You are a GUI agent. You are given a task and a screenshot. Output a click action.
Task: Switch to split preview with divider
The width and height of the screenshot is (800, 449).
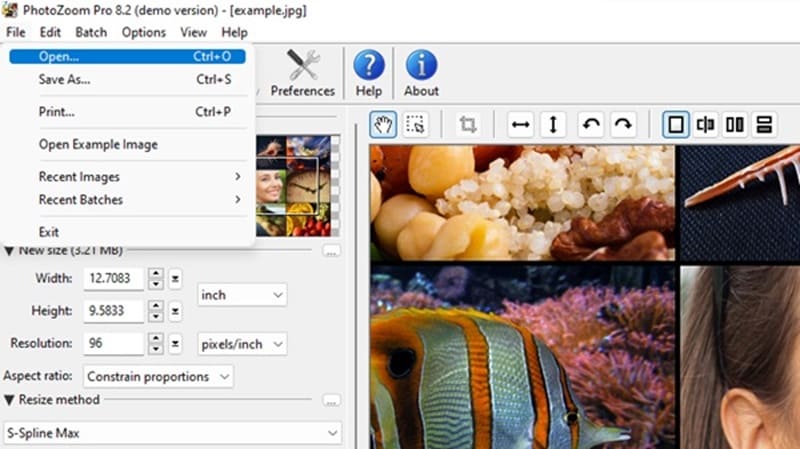point(705,124)
